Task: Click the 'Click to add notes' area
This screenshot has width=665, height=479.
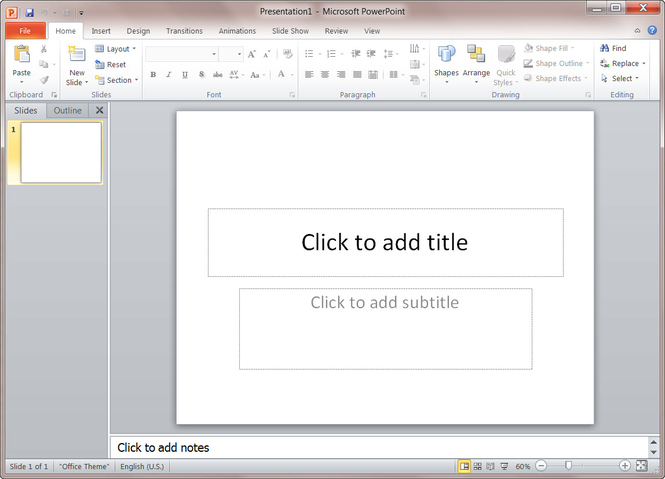Action: (379, 447)
